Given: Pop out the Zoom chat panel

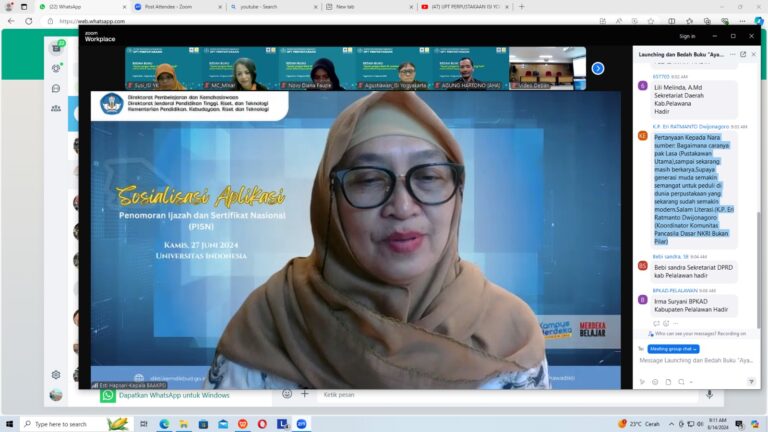Looking at the screenshot, I should click(743, 54).
